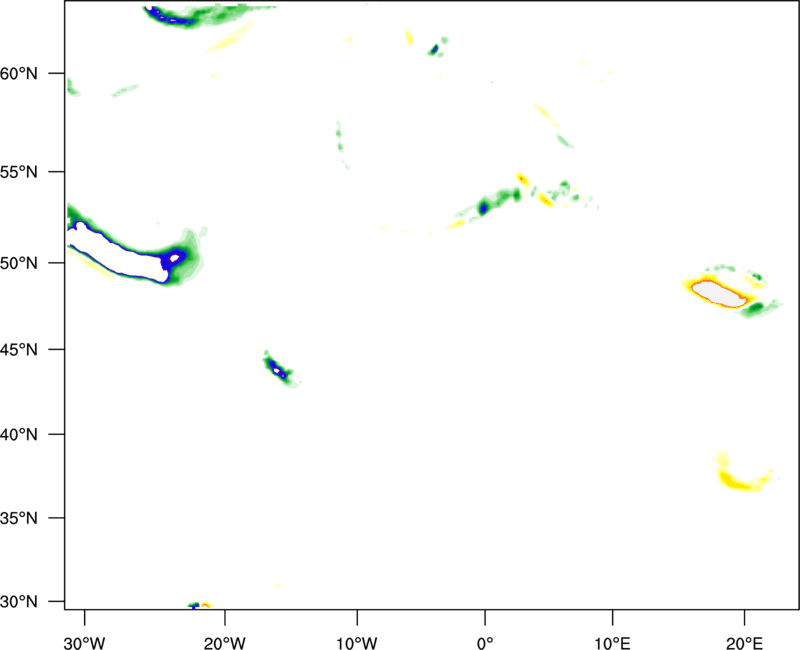Viewport: 800px width, 650px height.
Task: Click the 50°N latitude label
Action: 19,263
